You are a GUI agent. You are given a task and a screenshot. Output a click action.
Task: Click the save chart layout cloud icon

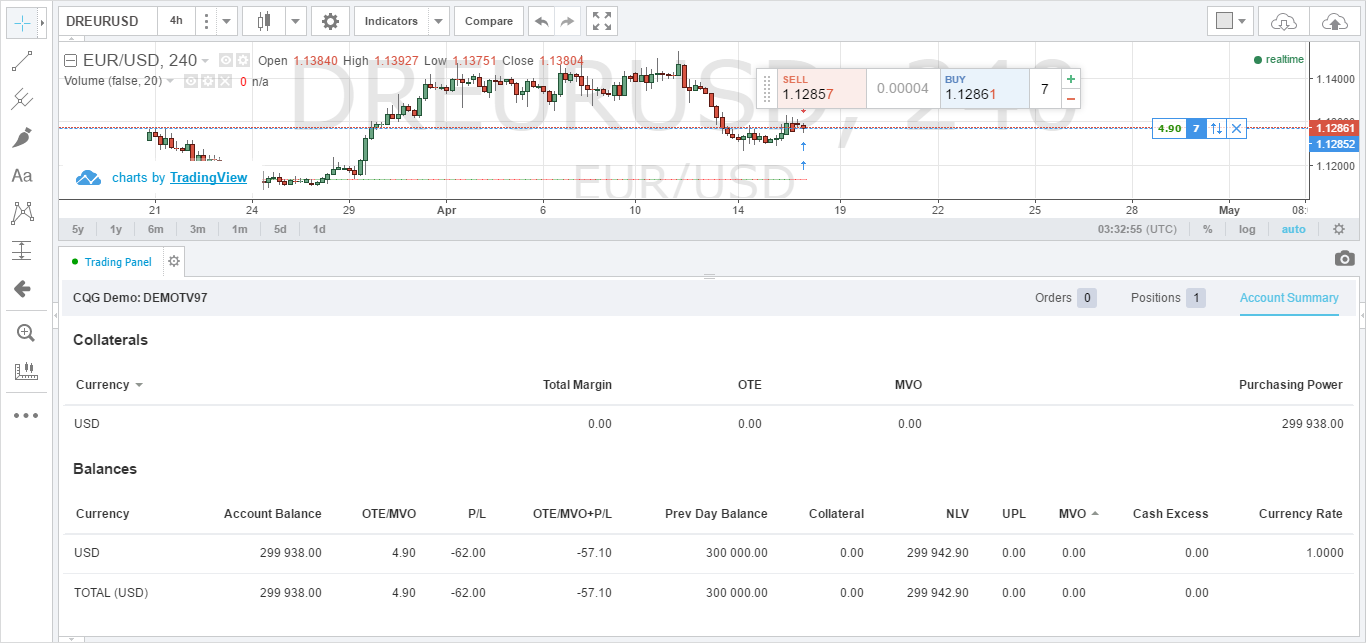tap(1334, 20)
